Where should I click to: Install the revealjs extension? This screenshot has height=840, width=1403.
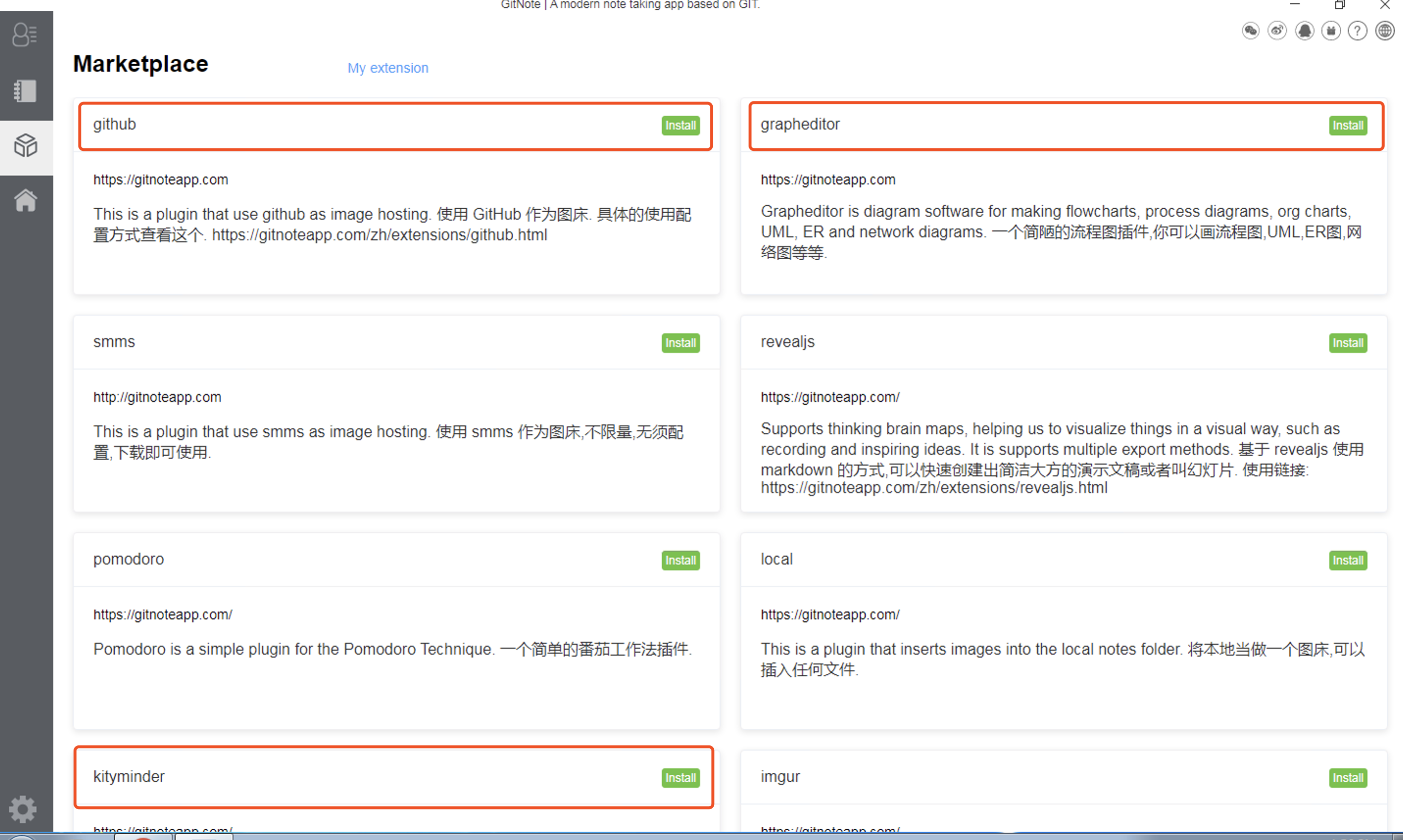[x=1347, y=343]
